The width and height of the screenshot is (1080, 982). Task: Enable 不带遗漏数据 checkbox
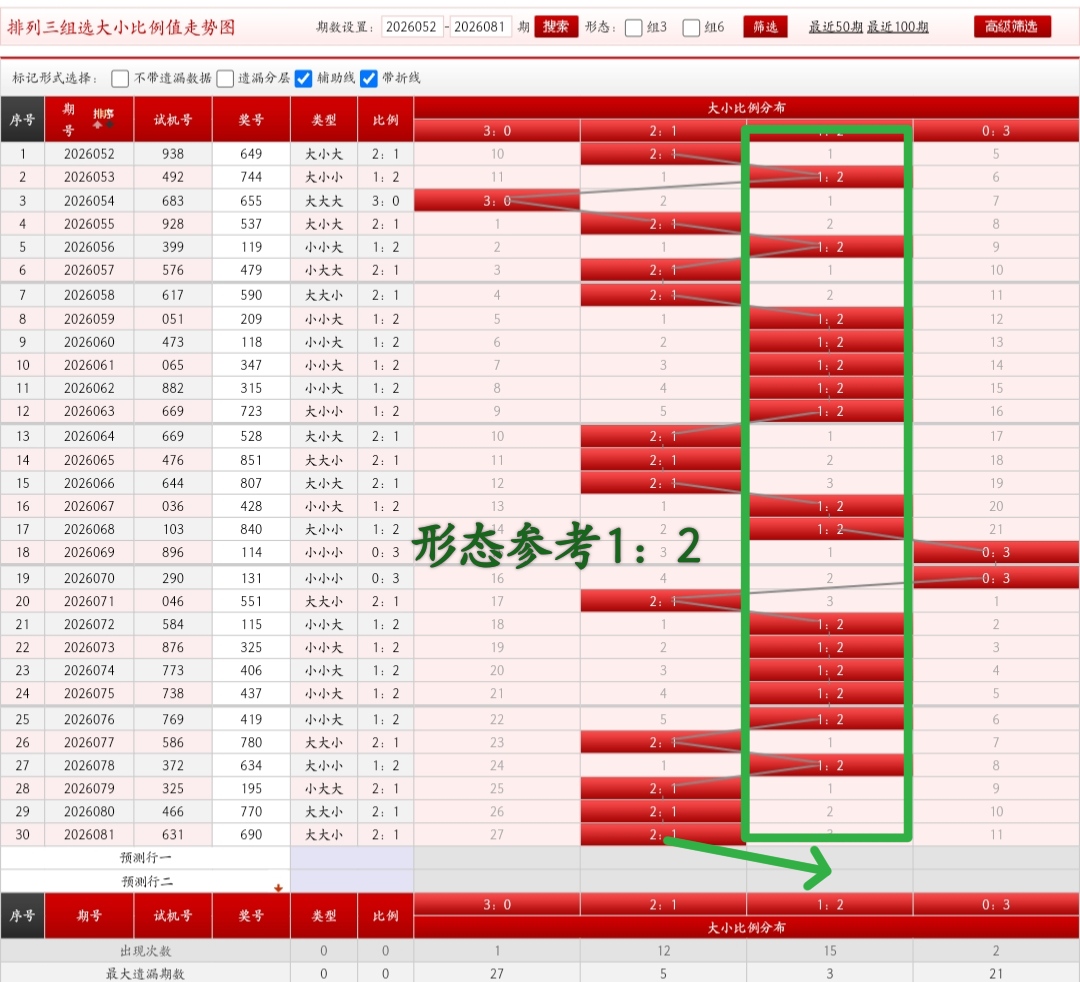pyautogui.click(x=120, y=78)
